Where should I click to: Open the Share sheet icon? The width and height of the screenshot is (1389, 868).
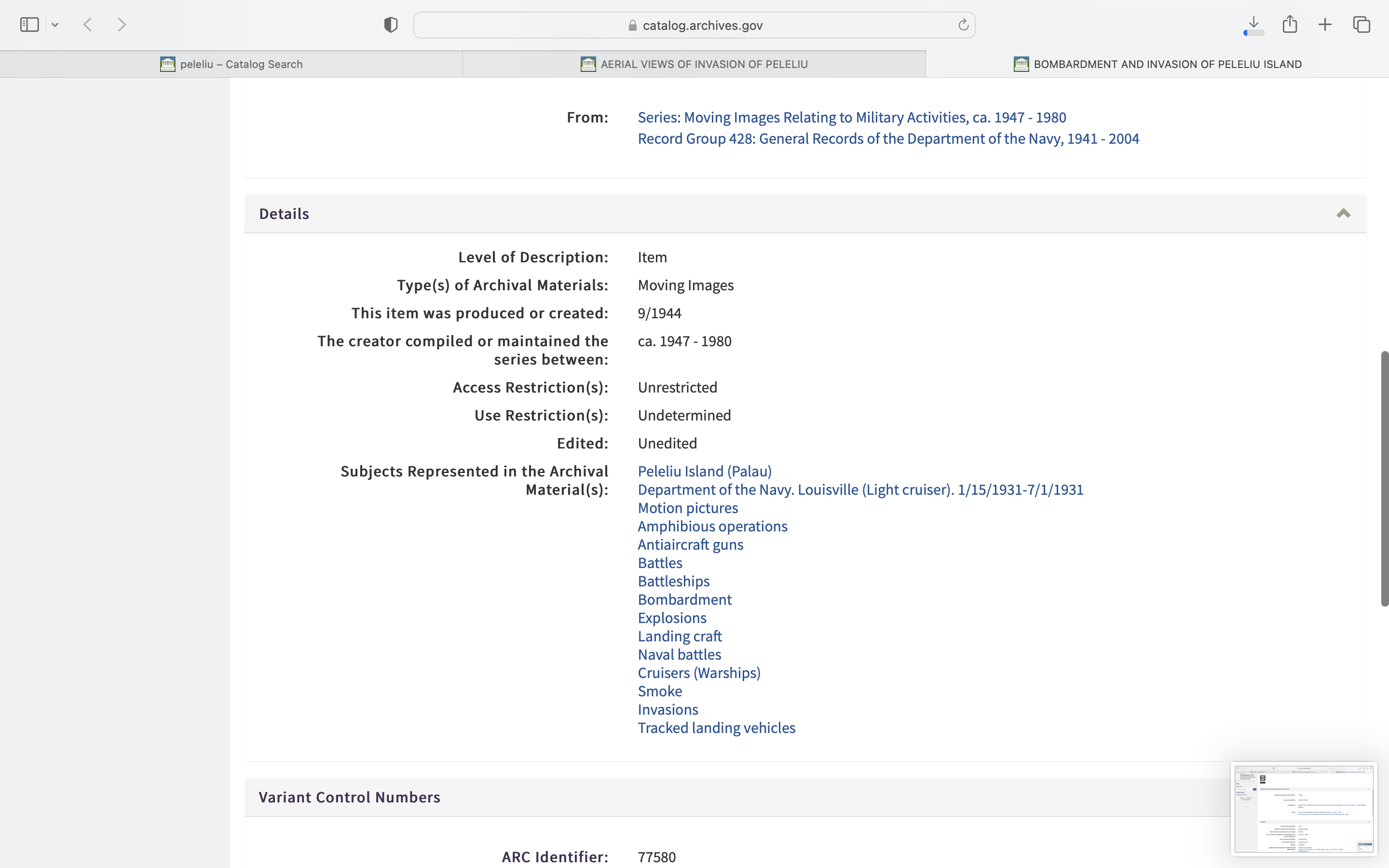point(1290,24)
